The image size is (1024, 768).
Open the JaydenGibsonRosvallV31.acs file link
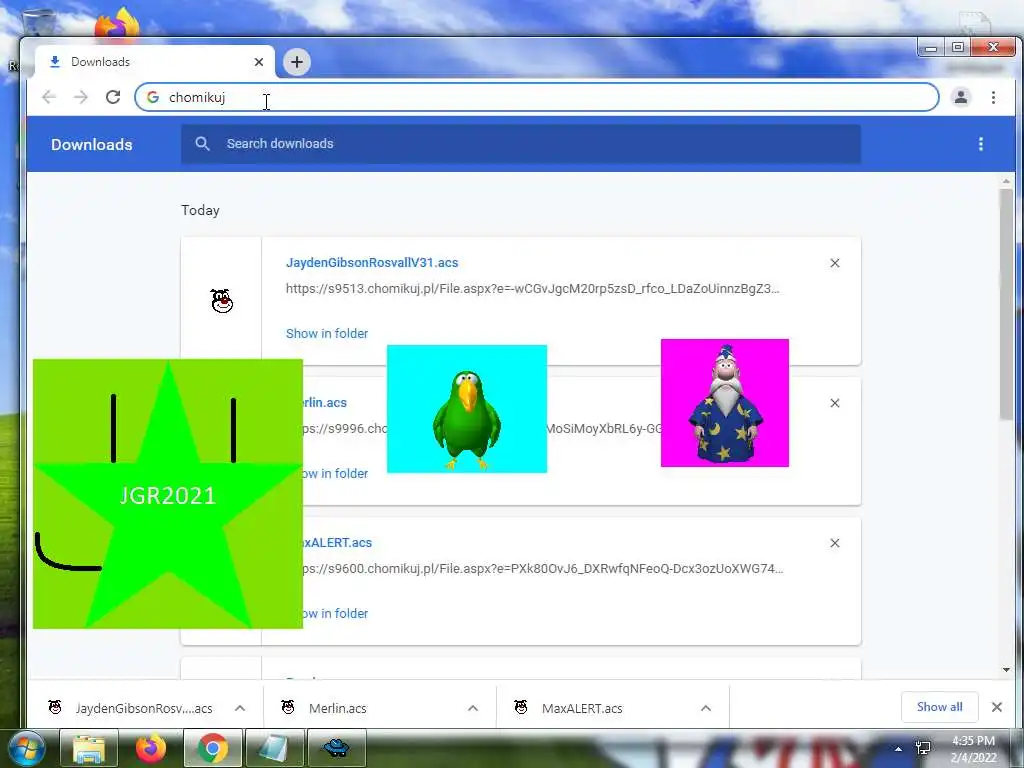[372, 263]
